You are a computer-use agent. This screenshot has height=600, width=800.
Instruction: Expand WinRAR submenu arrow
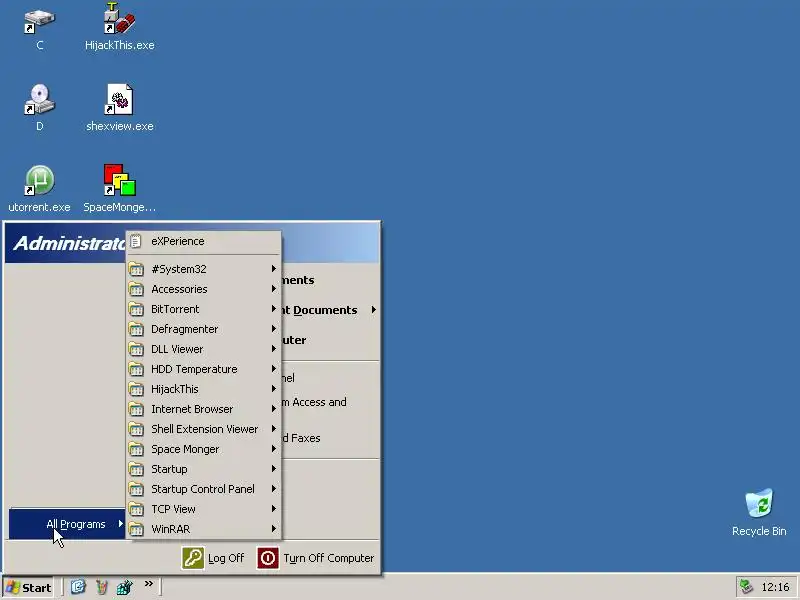(x=273, y=529)
